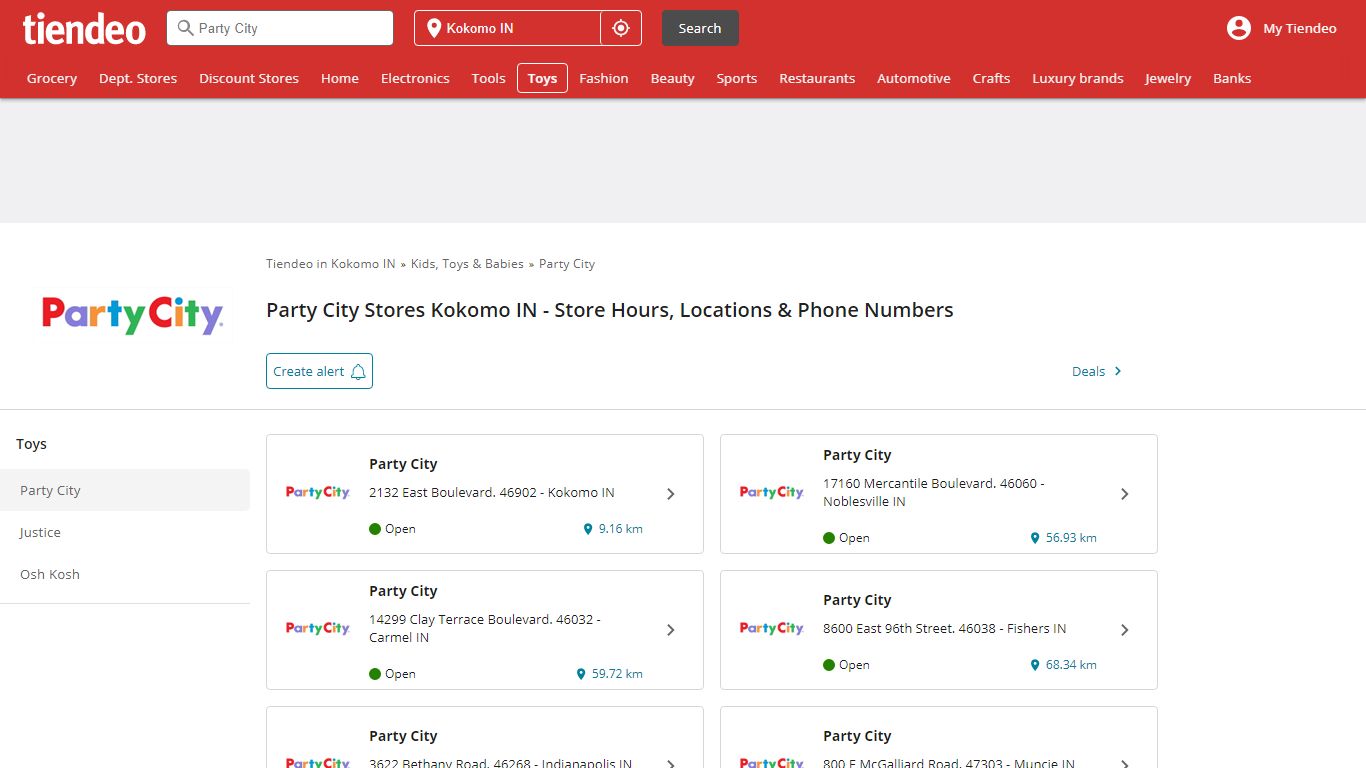Click breadcrumb Tiendeo in Kokomo IN

tap(331, 264)
